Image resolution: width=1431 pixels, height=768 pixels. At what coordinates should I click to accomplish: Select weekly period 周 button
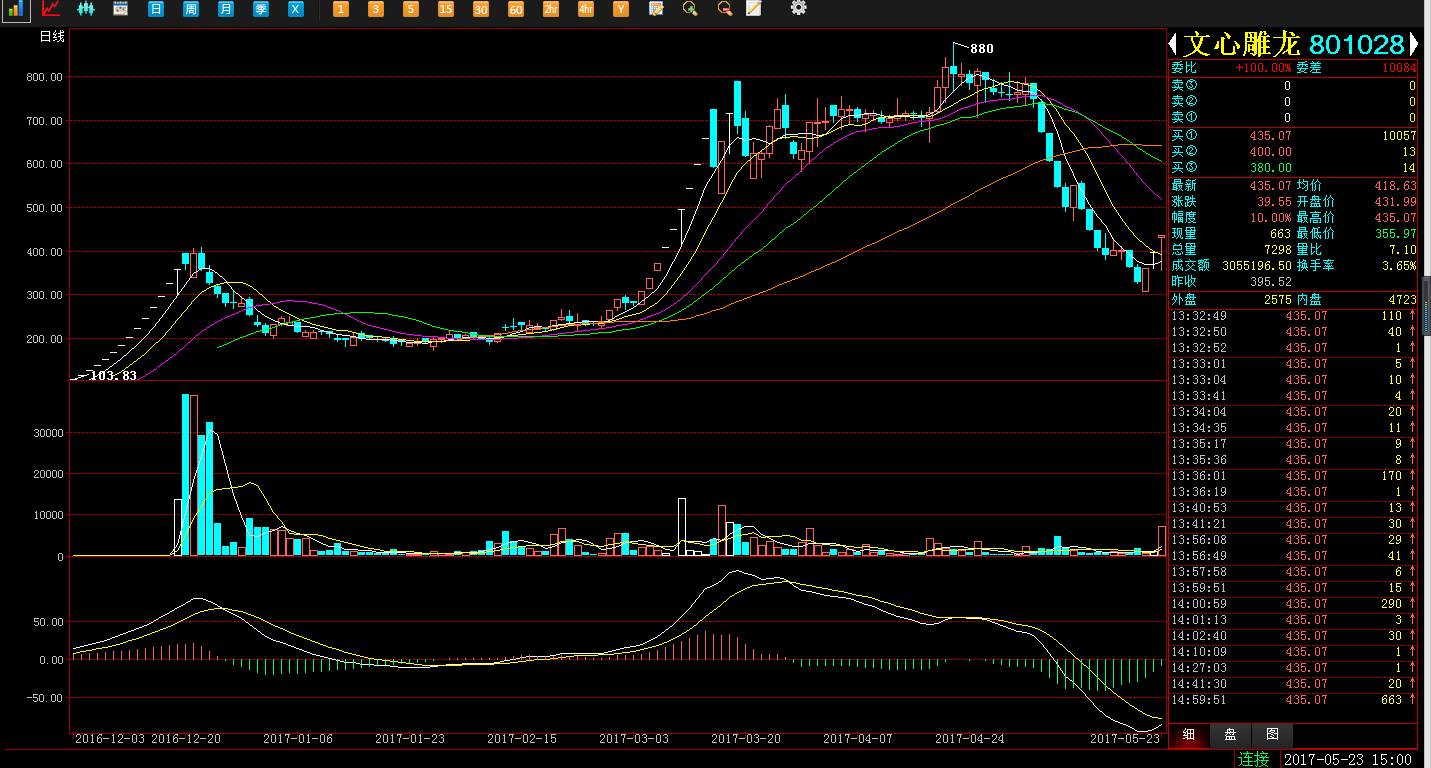pos(190,9)
